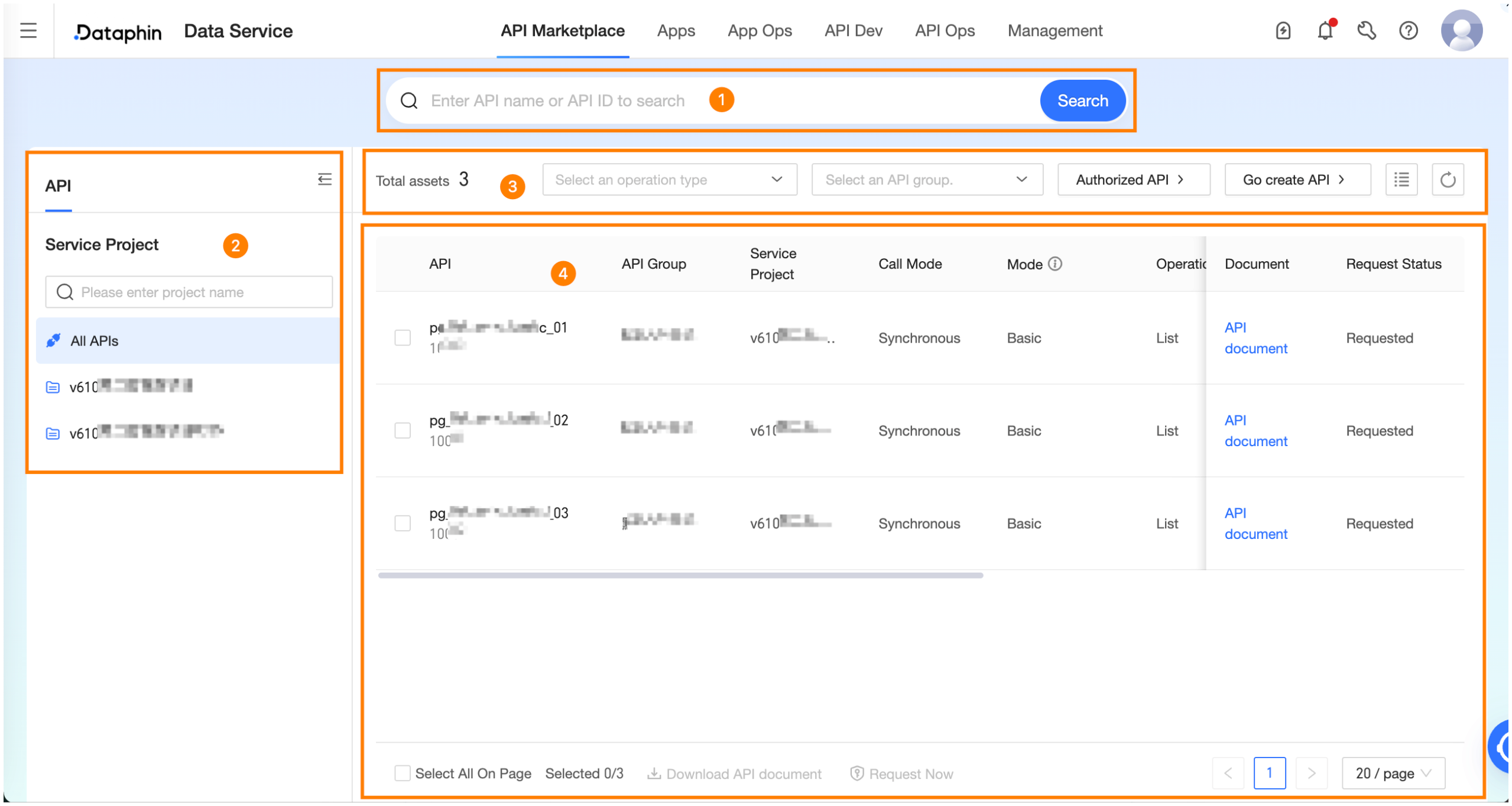The width and height of the screenshot is (1512, 806).
Task: Open the help question mark icon
Action: point(1409,31)
